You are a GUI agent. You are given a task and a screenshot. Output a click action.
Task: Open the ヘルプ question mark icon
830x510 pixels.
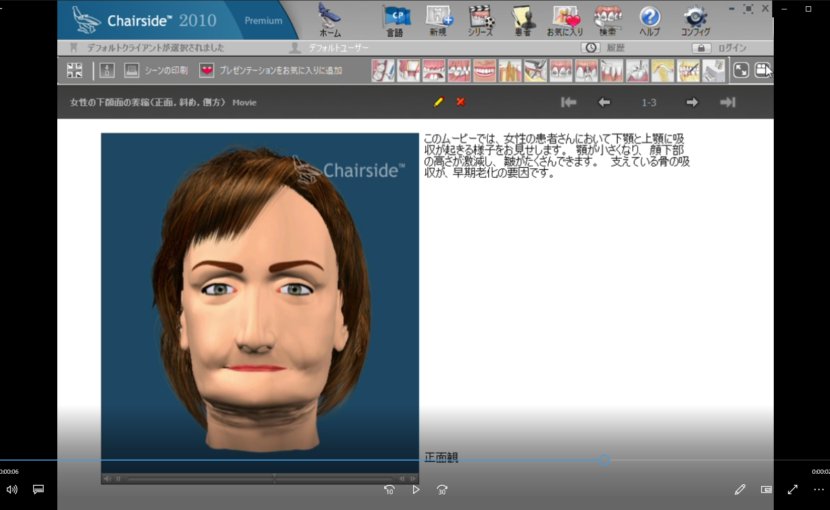pyautogui.click(x=649, y=20)
